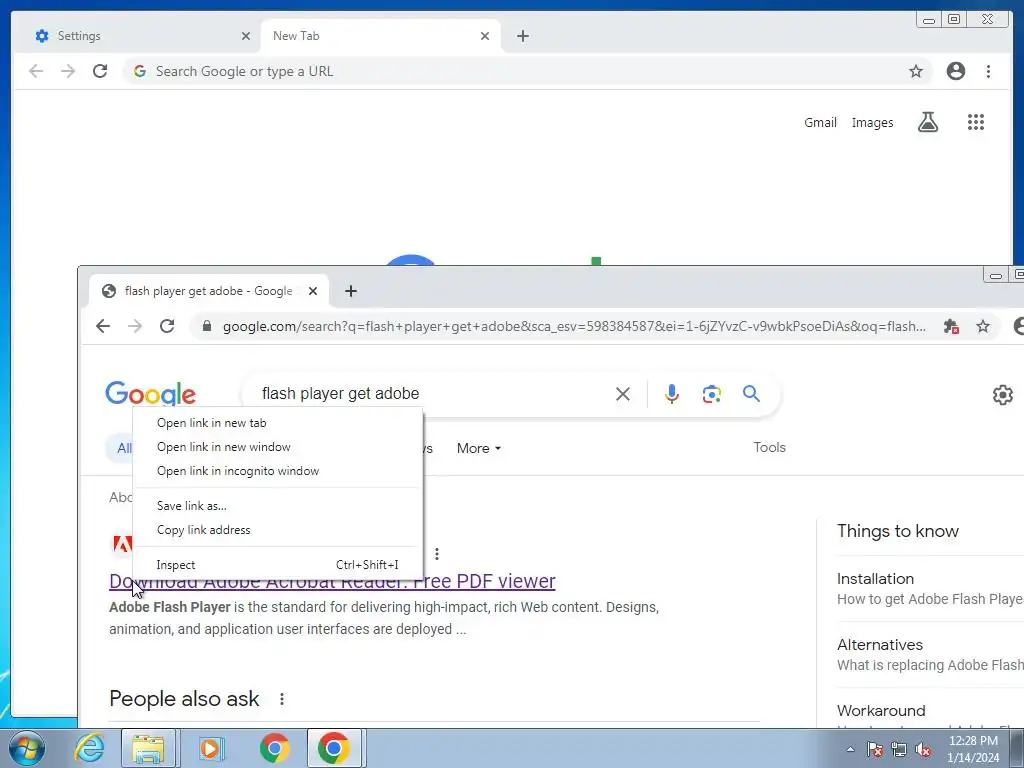The height and width of the screenshot is (768, 1024).
Task: Choose Inspect from context menu
Action: point(278,564)
